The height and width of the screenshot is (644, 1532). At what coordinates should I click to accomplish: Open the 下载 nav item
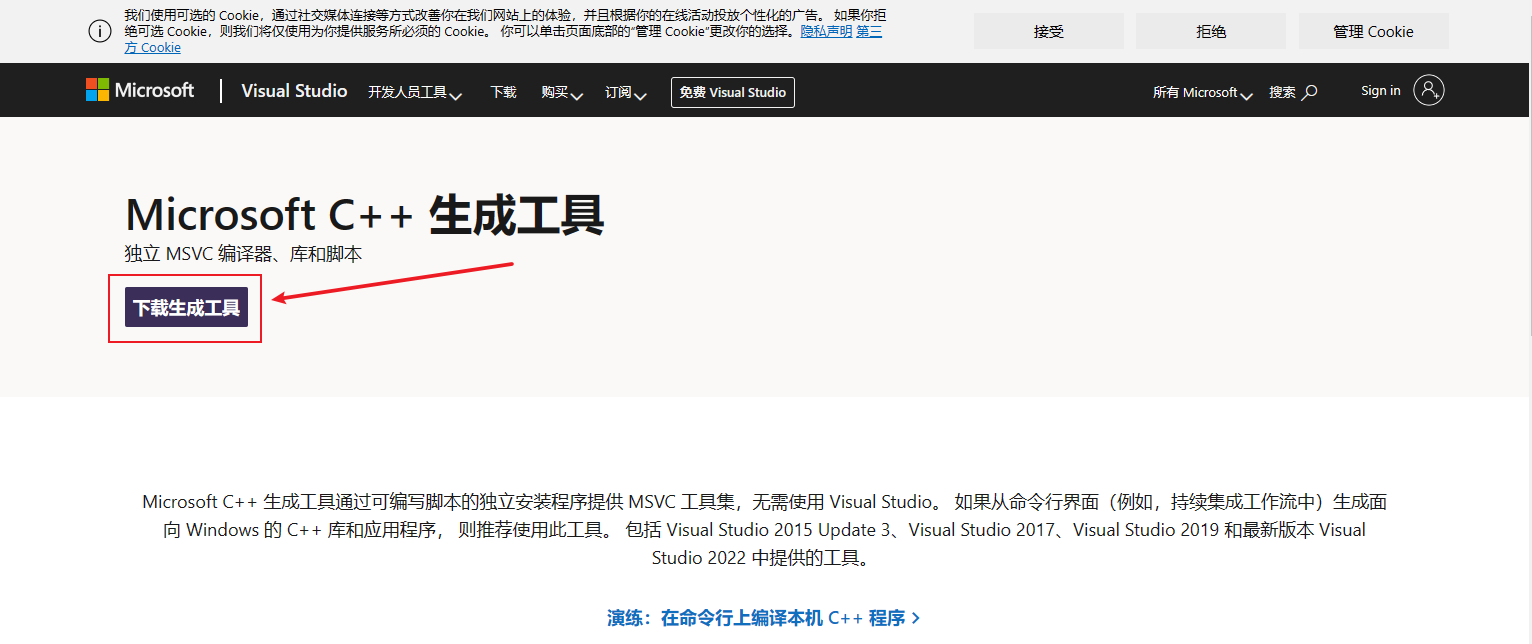coord(503,92)
